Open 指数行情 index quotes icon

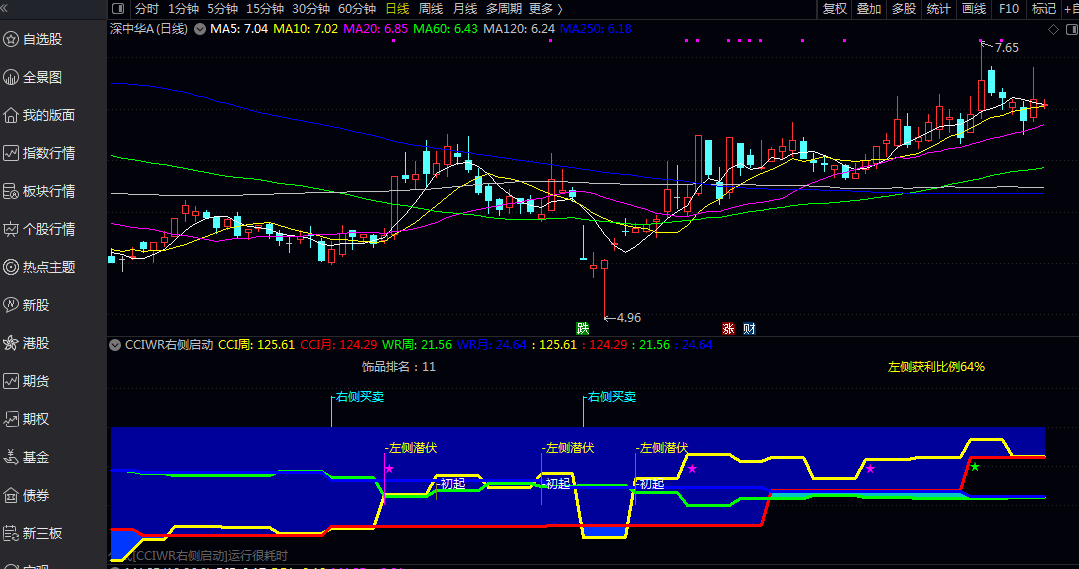[11, 153]
